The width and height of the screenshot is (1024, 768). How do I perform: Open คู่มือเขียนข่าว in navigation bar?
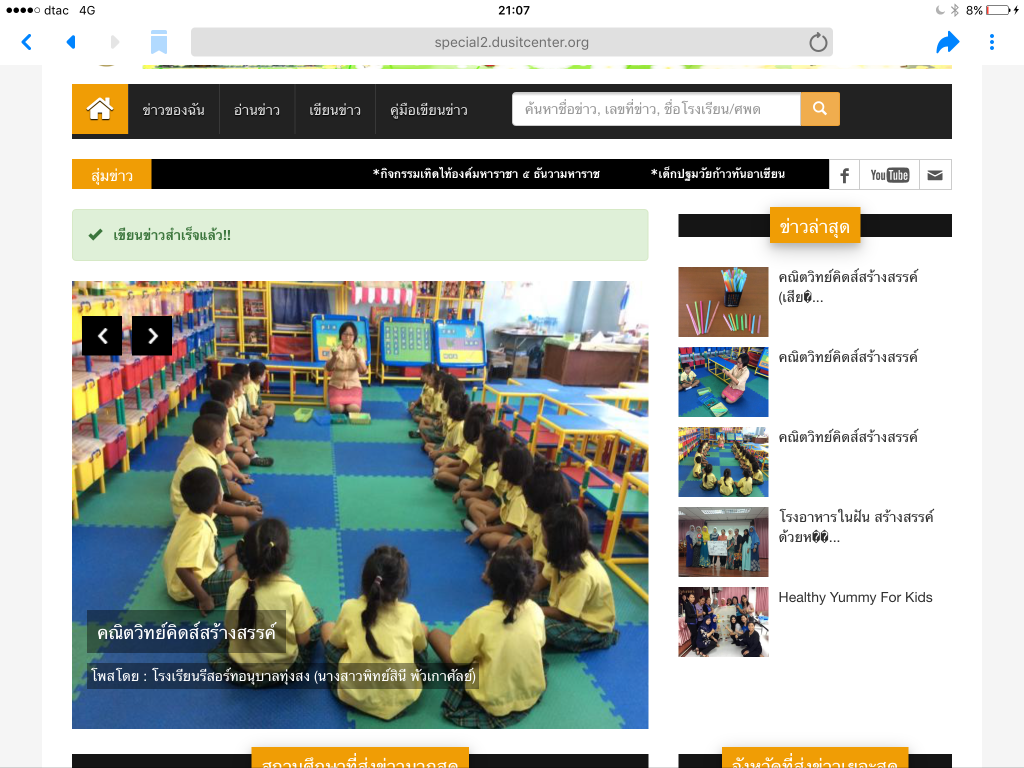(x=428, y=110)
